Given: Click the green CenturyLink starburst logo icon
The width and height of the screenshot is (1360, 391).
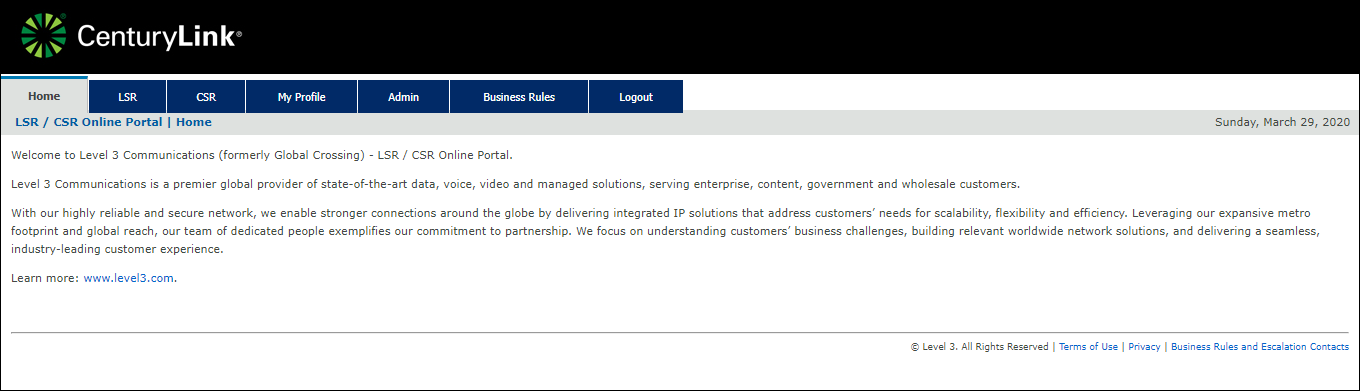Looking at the screenshot, I should tap(44, 37).
